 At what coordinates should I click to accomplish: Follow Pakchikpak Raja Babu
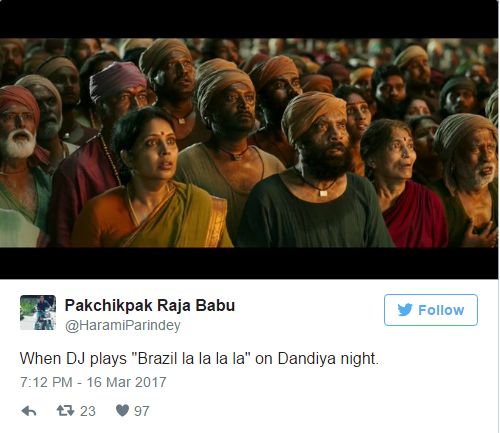point(431,310)
